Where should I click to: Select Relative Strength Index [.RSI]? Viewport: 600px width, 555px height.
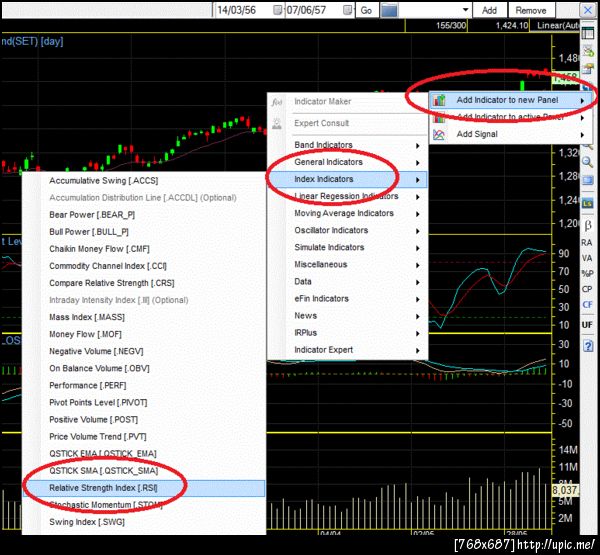pos(144,488)
